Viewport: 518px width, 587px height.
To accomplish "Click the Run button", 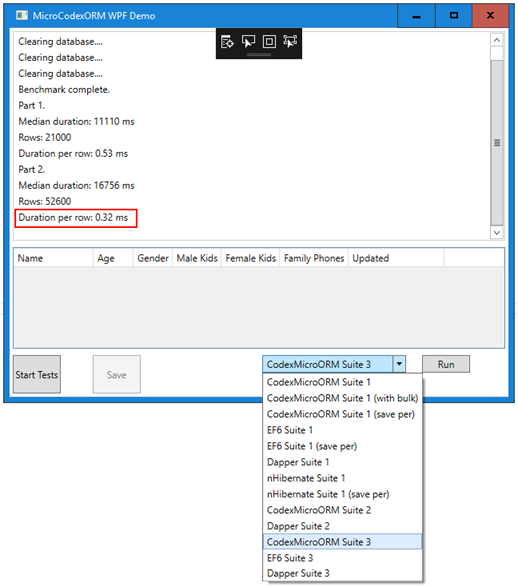I will click(x=446, y=364).
